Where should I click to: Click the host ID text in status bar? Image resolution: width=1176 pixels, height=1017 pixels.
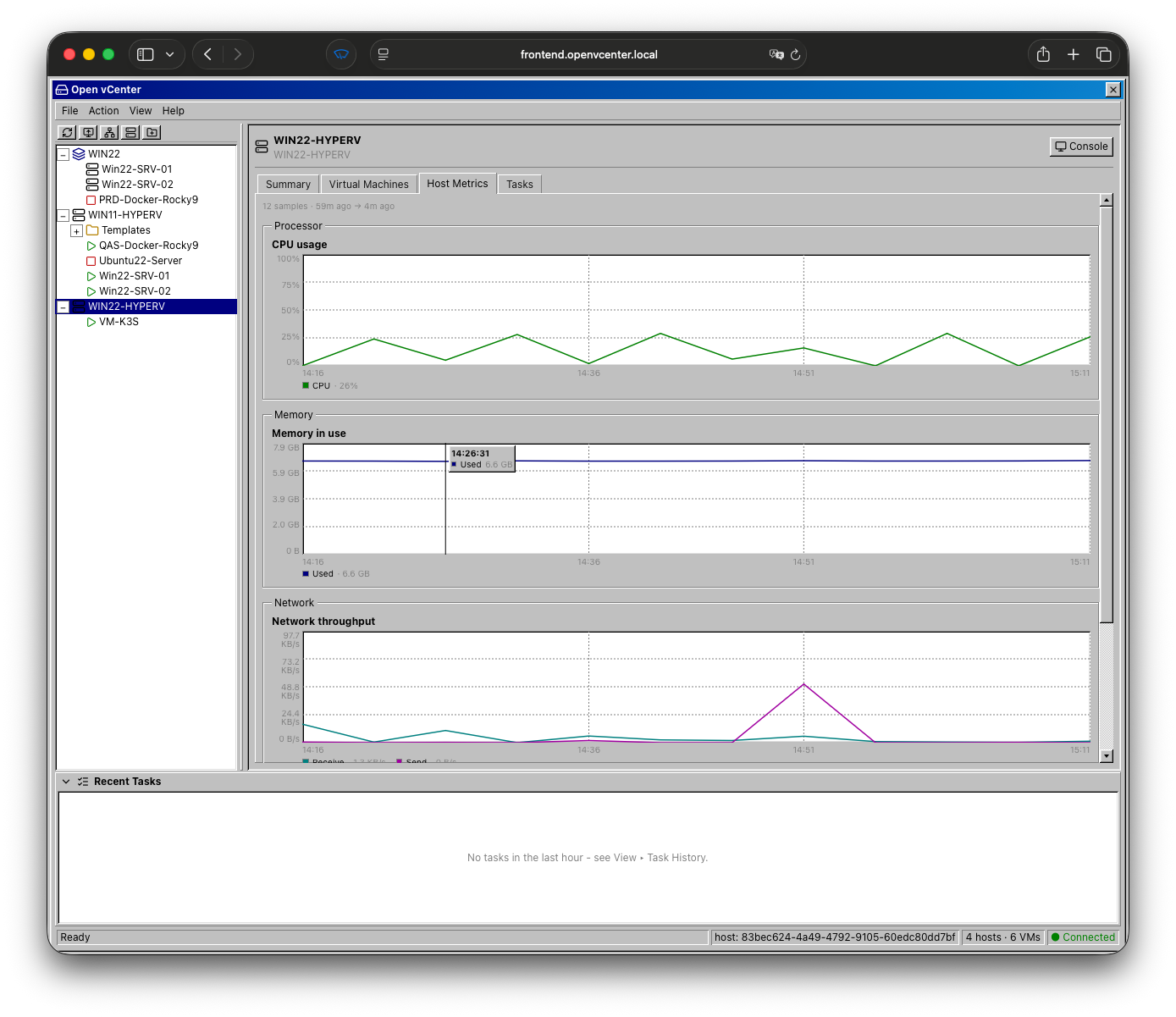835,937
